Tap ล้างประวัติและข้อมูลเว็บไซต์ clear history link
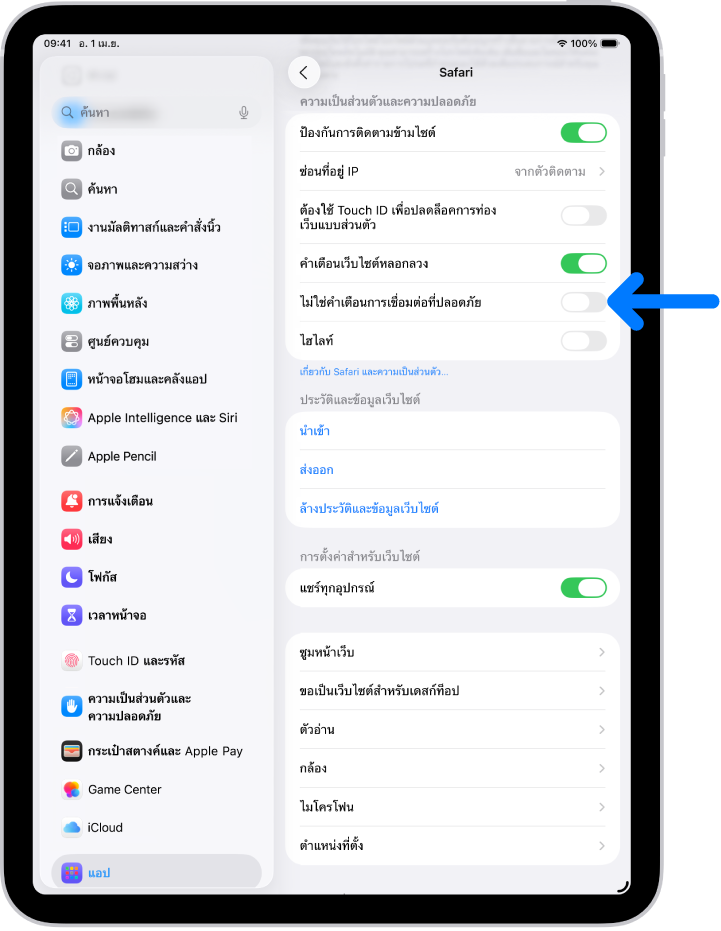Screen dimensions: 721x931 coord(369,509)
